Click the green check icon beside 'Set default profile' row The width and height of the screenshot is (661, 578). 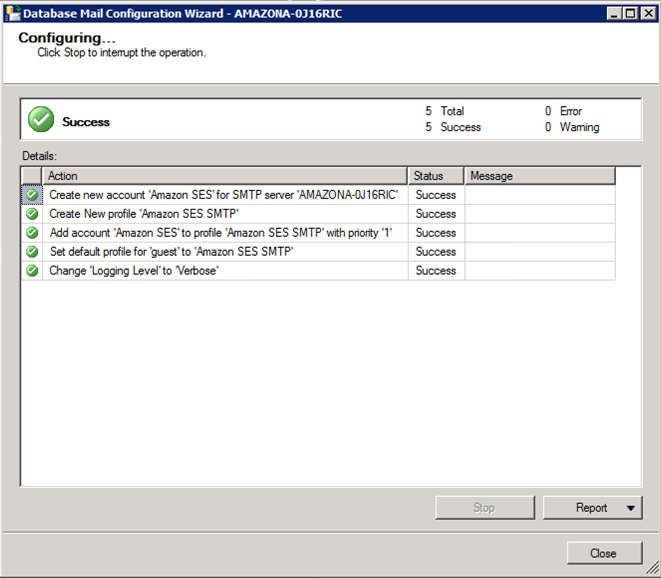32,252
